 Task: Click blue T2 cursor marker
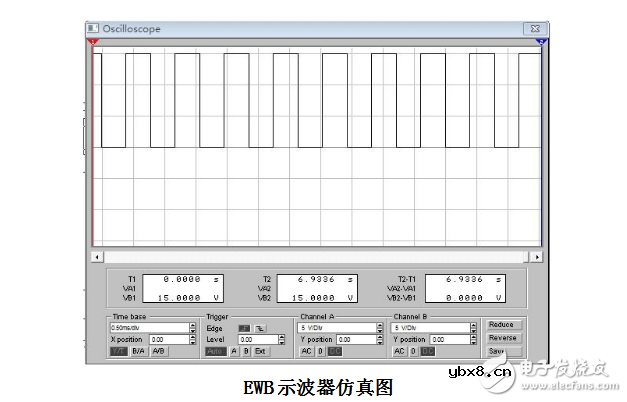click(541, 42)
